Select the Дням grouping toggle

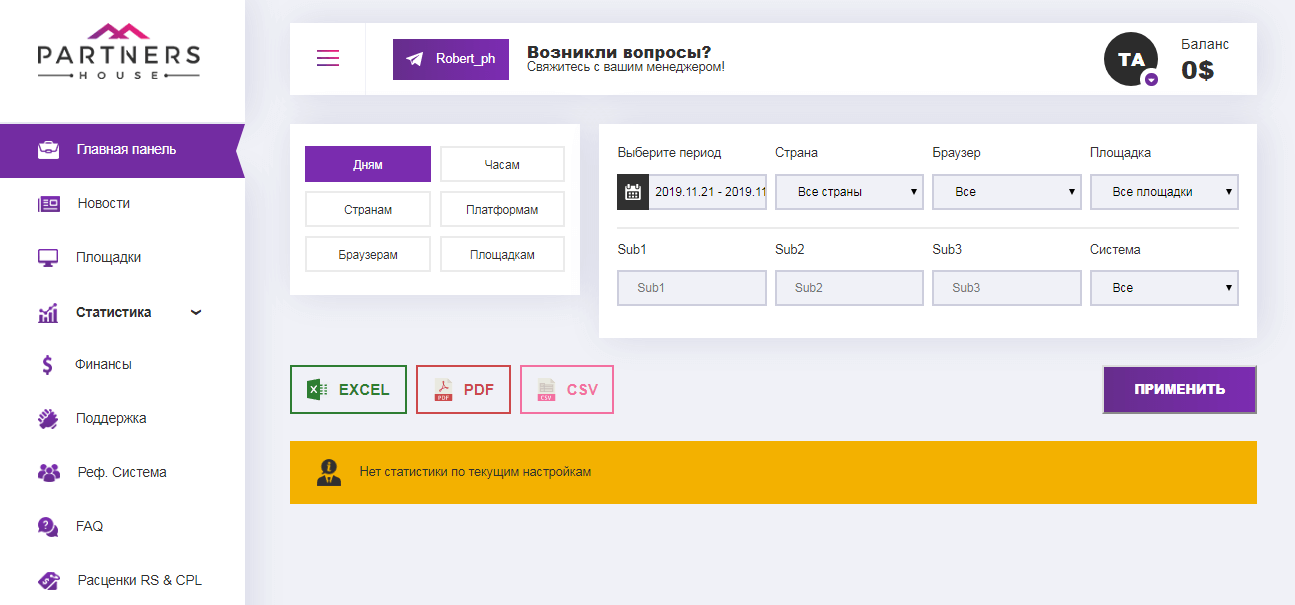[367, 163]
